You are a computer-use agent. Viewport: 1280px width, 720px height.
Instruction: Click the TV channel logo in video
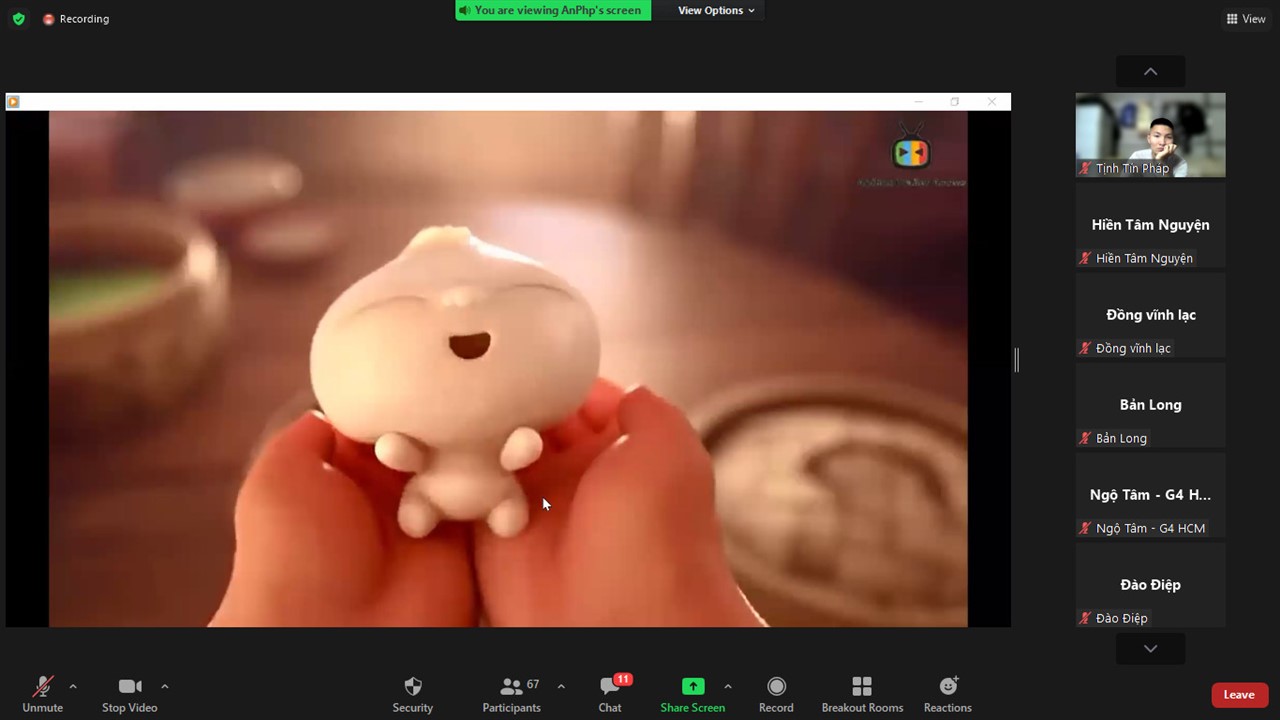tap(911, 152)
